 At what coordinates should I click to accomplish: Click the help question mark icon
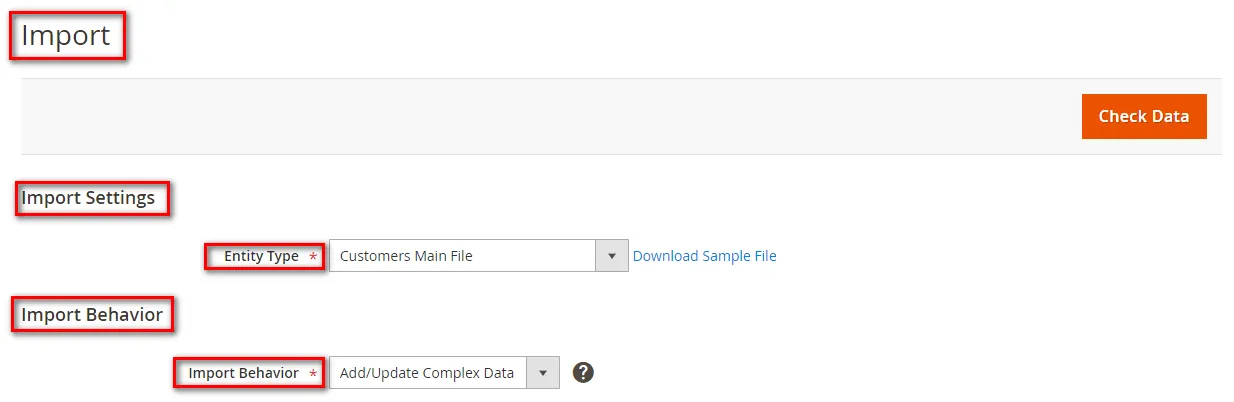[x=583, y=373]
